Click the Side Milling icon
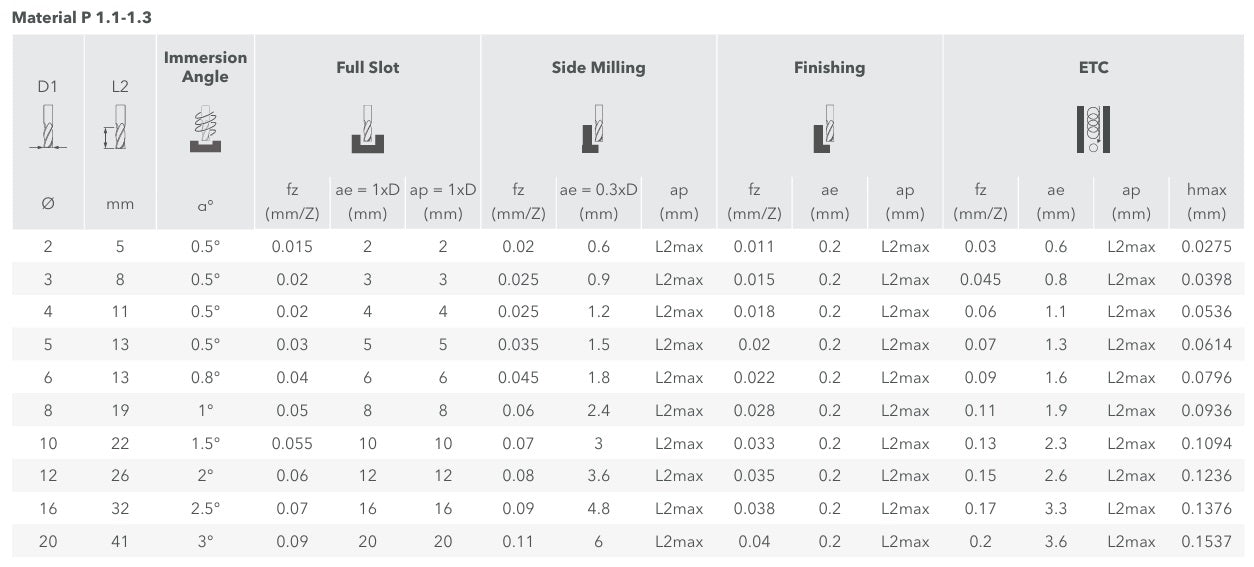 pos(593,129)
